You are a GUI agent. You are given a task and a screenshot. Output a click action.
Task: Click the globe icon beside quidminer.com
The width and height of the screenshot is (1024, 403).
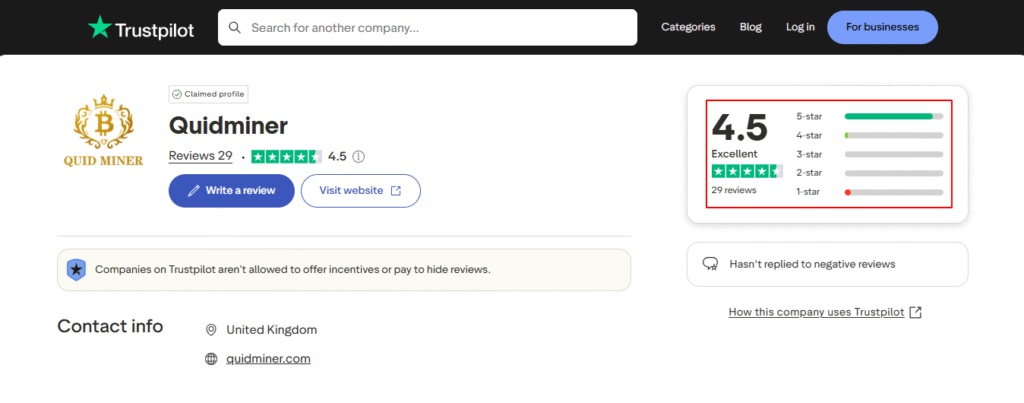click(211, 359)
